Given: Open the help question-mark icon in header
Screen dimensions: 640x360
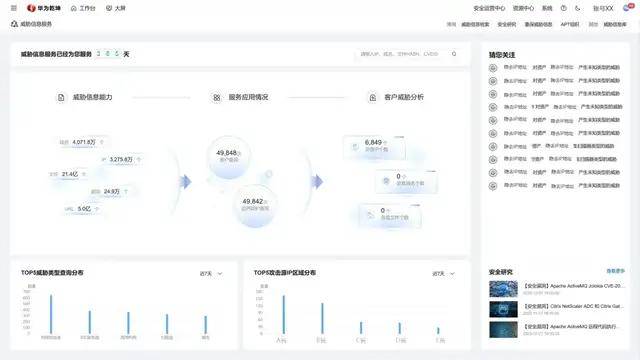Looking at the screenshot, I should pos(564,8).
